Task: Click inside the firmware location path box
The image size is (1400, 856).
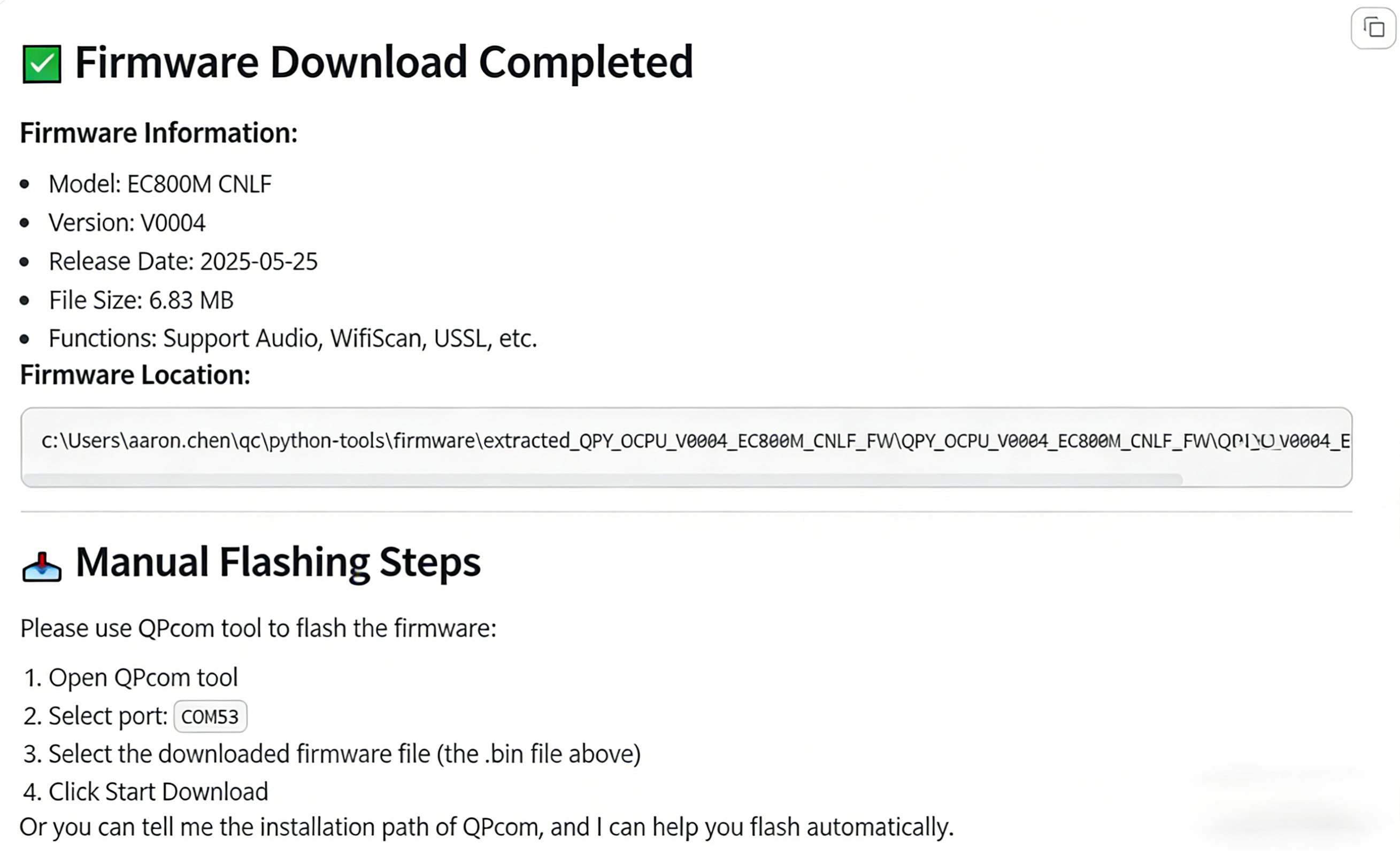Action: pyautogui.click(x=682, y=441)
